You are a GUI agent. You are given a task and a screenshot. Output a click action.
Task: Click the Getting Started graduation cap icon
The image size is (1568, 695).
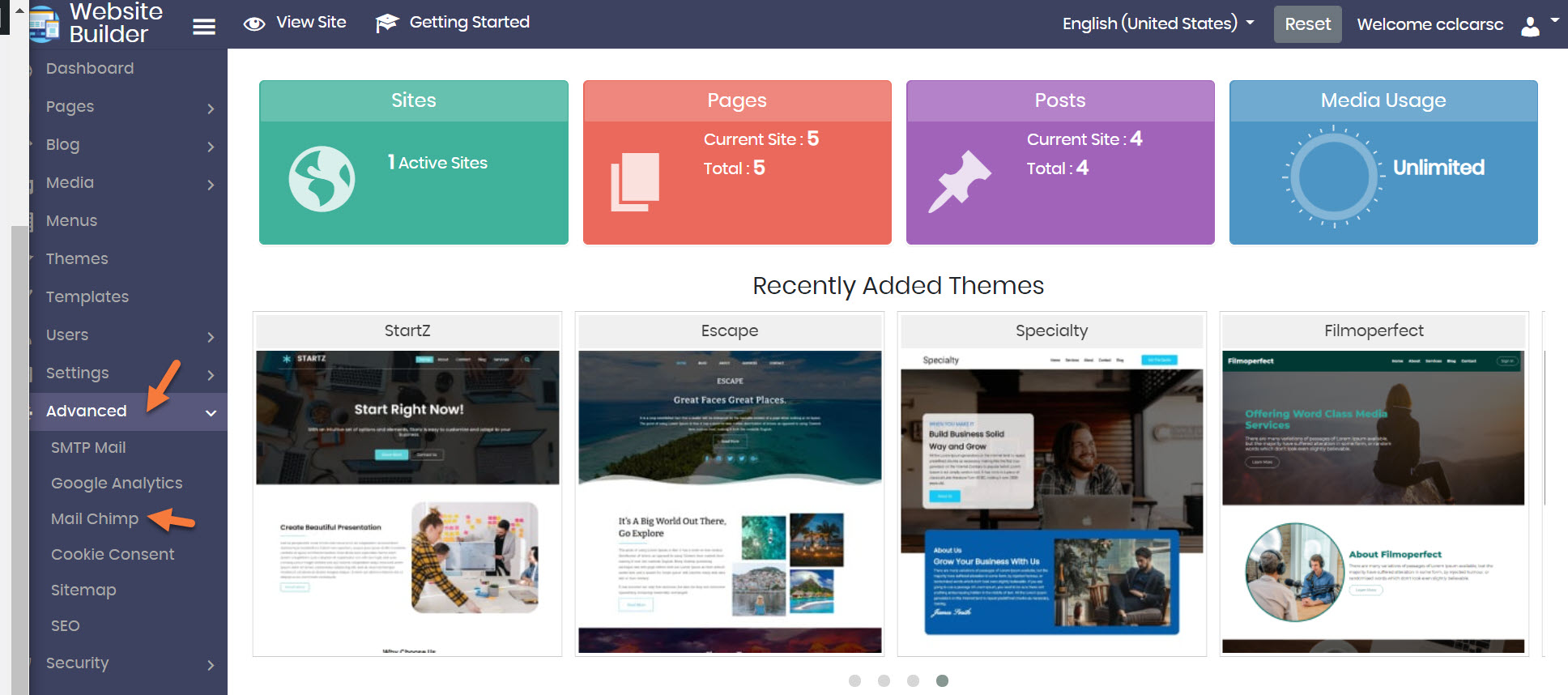387,23
